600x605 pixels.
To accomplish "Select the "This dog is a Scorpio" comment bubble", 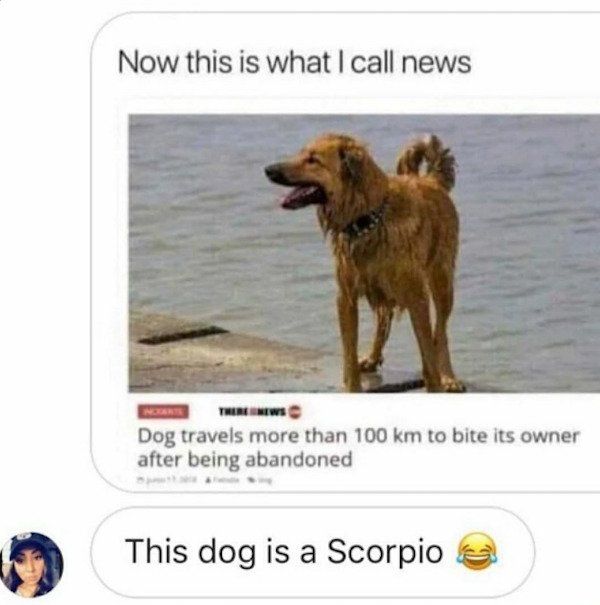I will coord(313,553).
